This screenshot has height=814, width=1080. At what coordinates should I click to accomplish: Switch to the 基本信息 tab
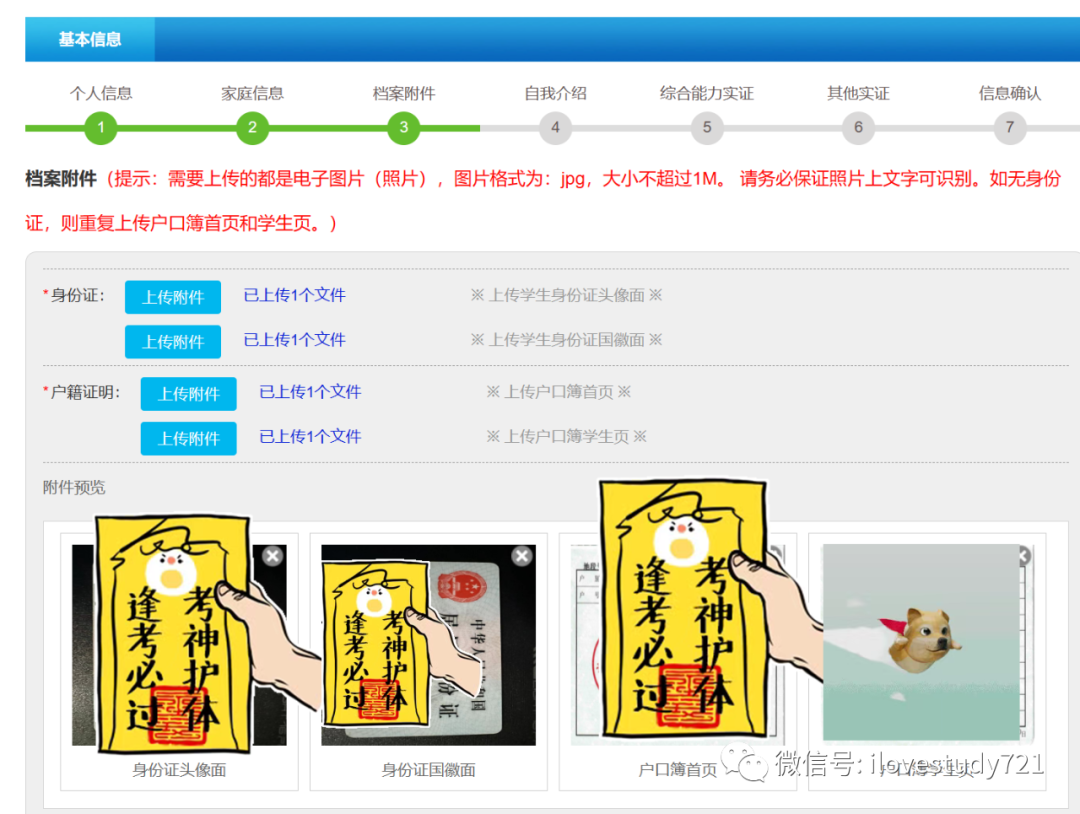(x=92, y=39)
